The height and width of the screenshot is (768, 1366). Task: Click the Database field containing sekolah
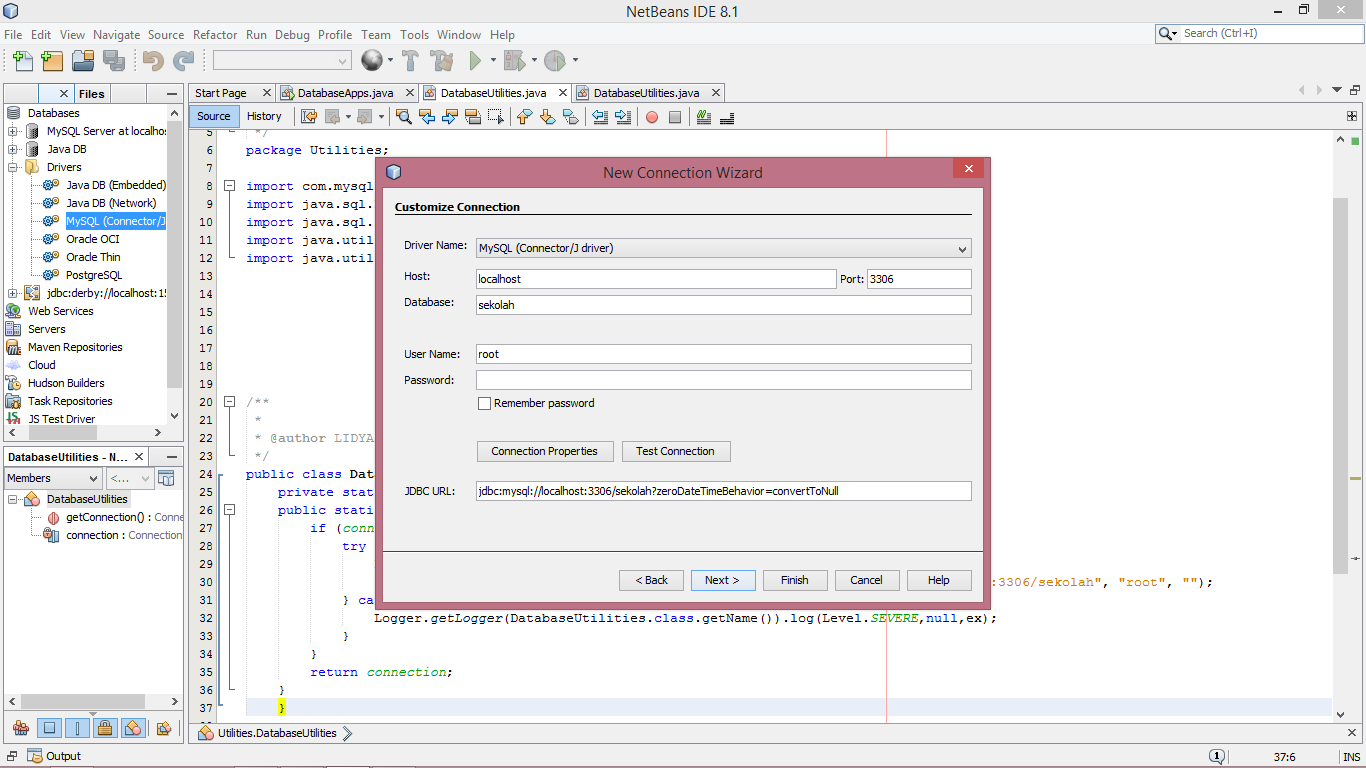(723, 305)
